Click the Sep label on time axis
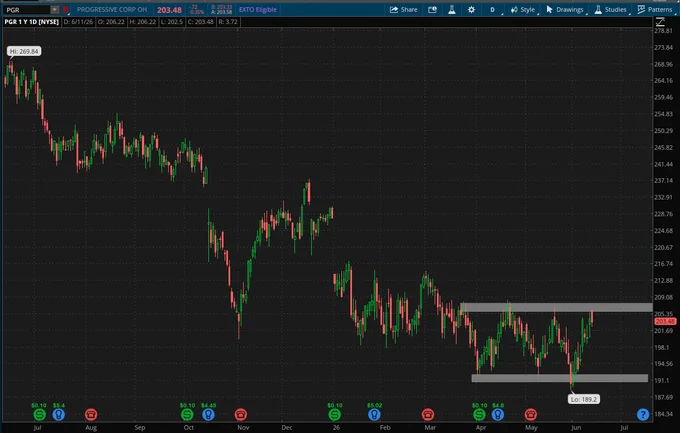This screenshot has width=680, height=433. pos(140,427)
